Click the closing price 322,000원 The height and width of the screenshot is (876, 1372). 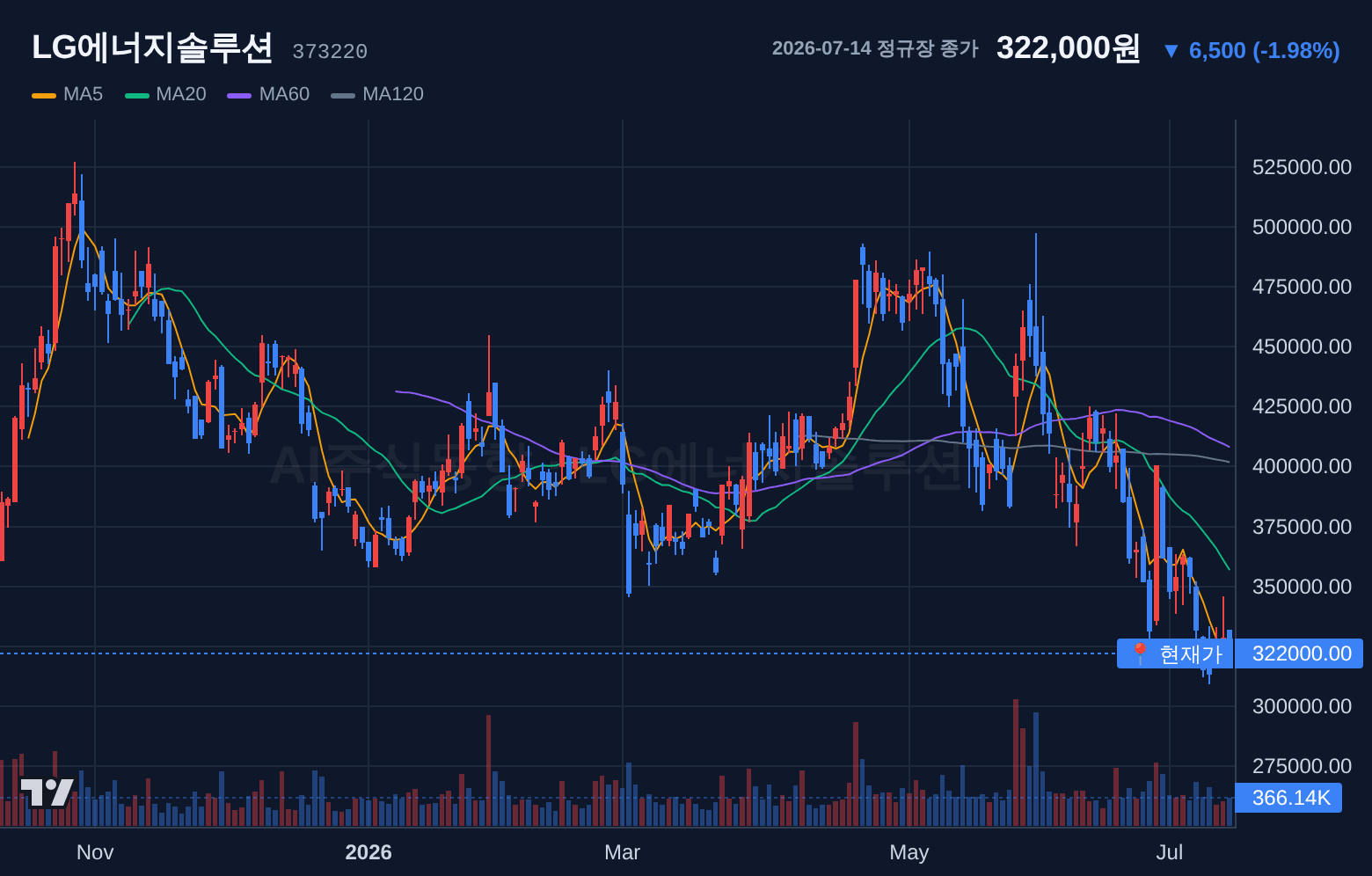point(1069,47)
